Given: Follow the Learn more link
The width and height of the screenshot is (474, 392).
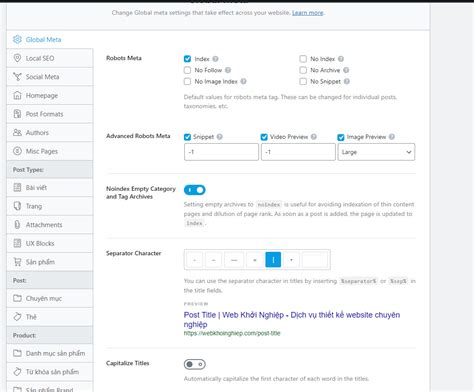Looking at the screenshot, I should (x=307, y=13).
